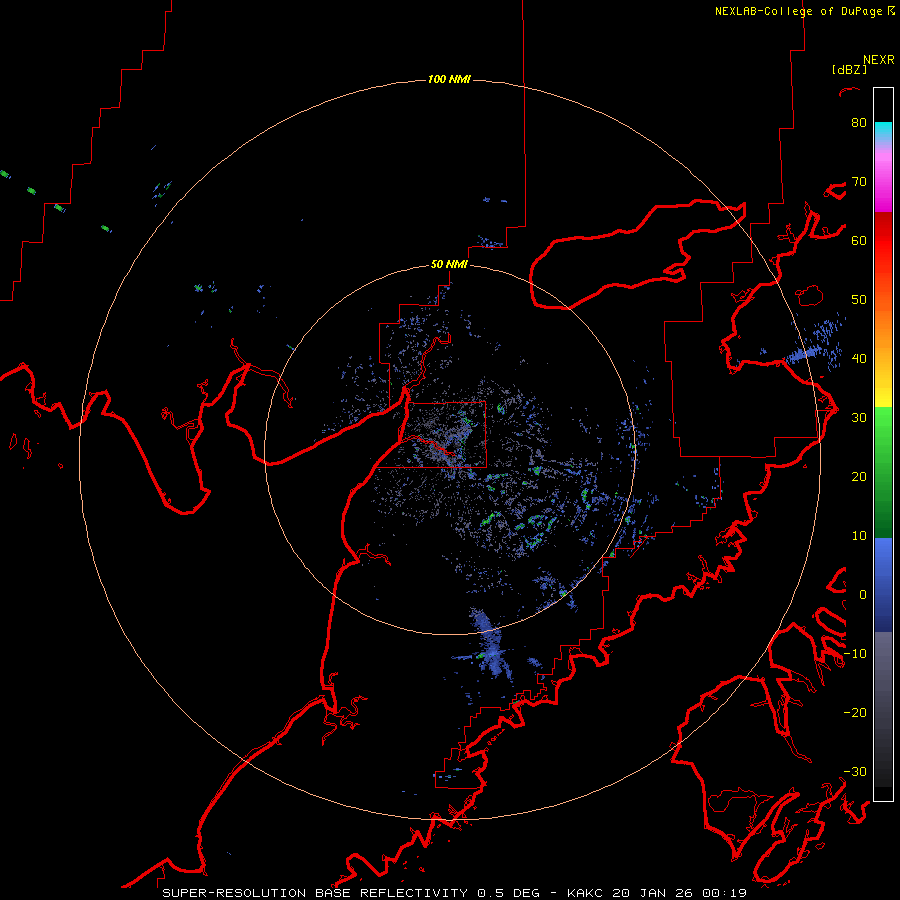The height and width of the screenshot is (900, 900).
Task: Click the 0 dBZ scale label
Action: tap(863, 595)
